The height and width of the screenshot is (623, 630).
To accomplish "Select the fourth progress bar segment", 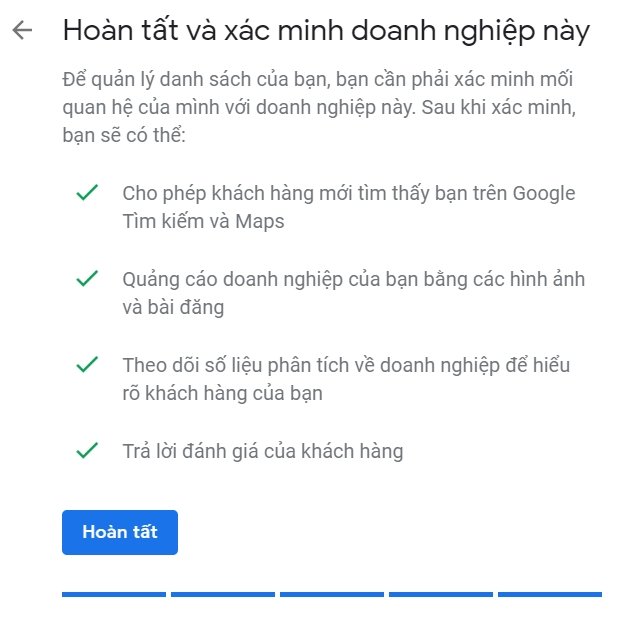I will 441,594.
